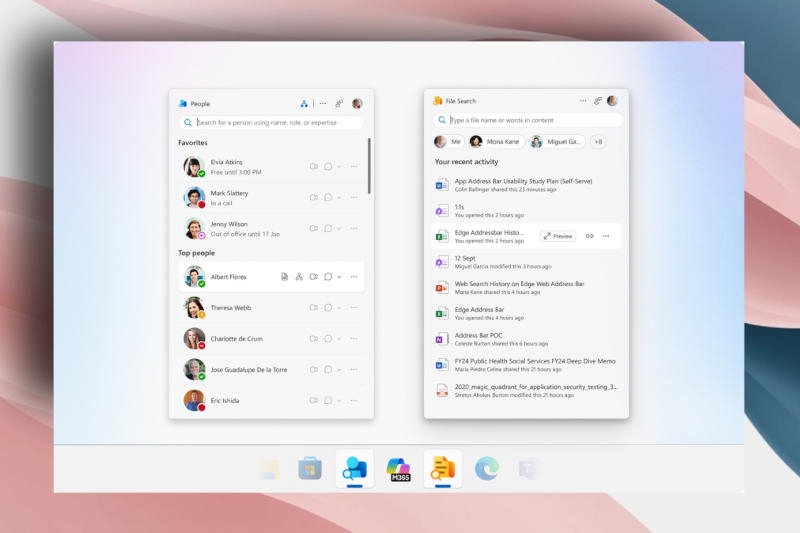Click the M365 Copilot taskbar icon

[x=400, y=469]
